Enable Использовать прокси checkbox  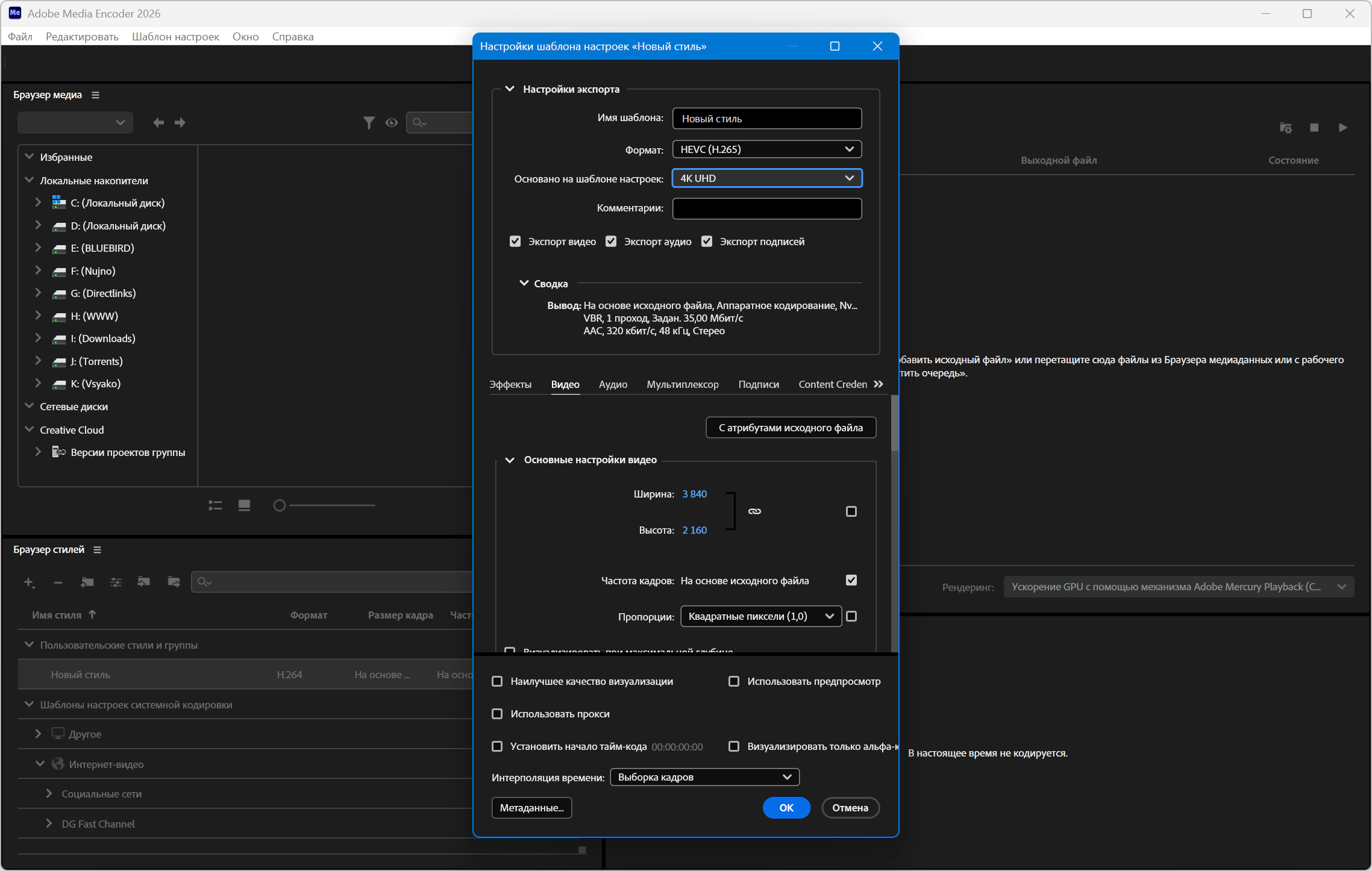(497, 714)
